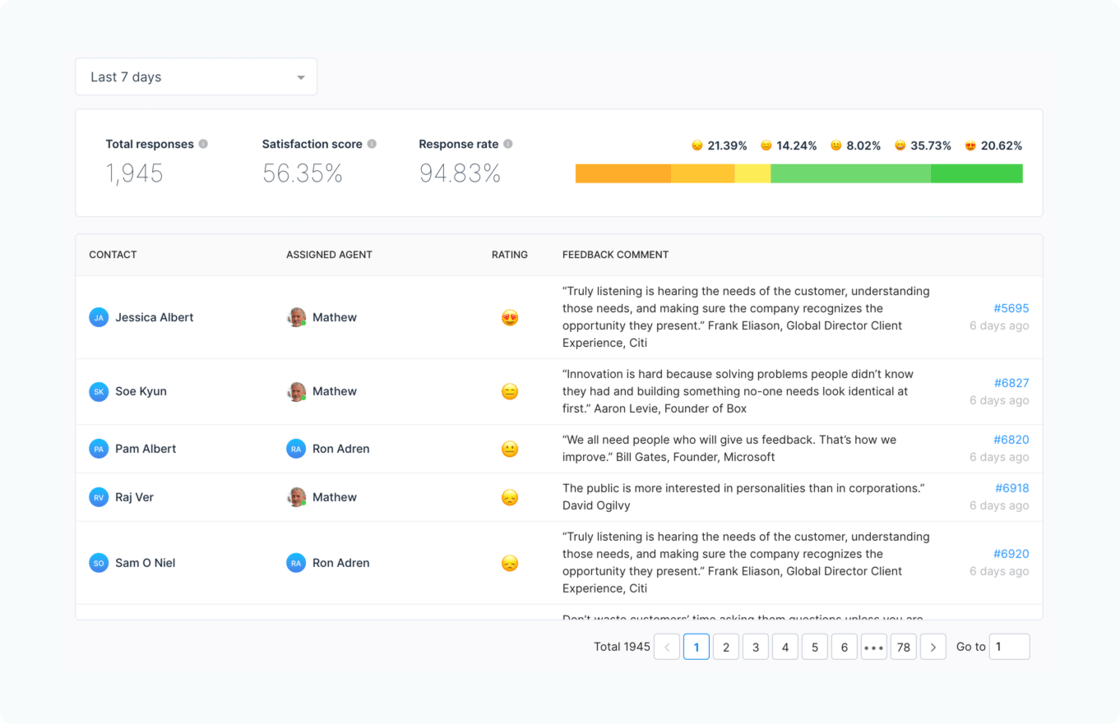Select page 1 in pagination

(x=696, y=647)
